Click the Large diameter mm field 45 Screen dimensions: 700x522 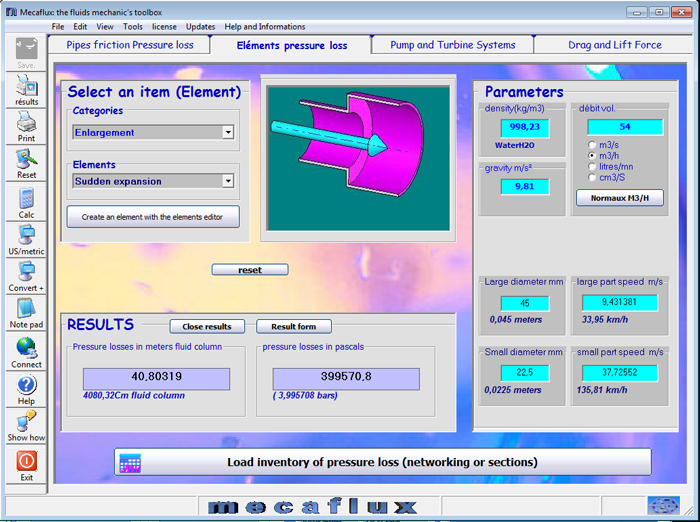point(525,303)
